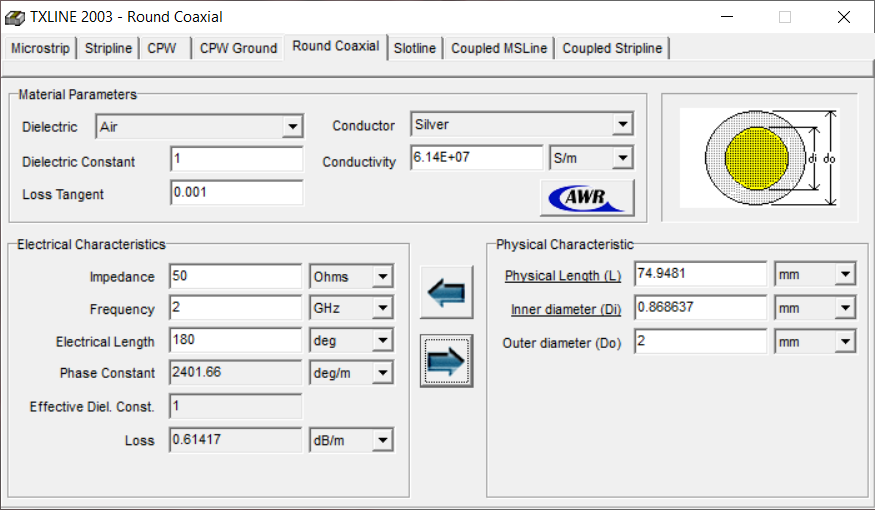
Task: Click the TXLINE app icon in title bar
Action: tap(15, 17)
